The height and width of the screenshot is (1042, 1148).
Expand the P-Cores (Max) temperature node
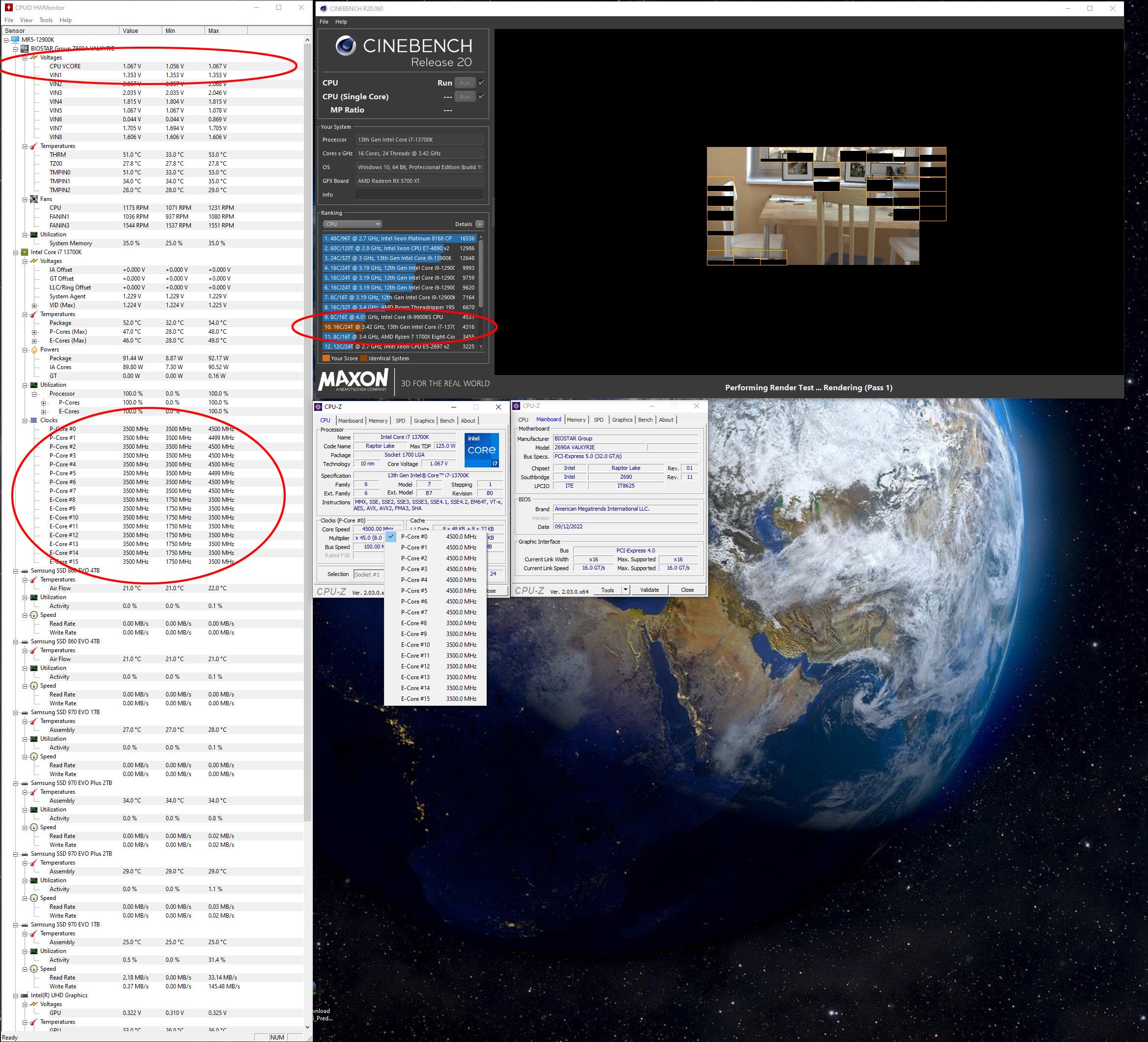pyautogui.click(x=34, y=332)
